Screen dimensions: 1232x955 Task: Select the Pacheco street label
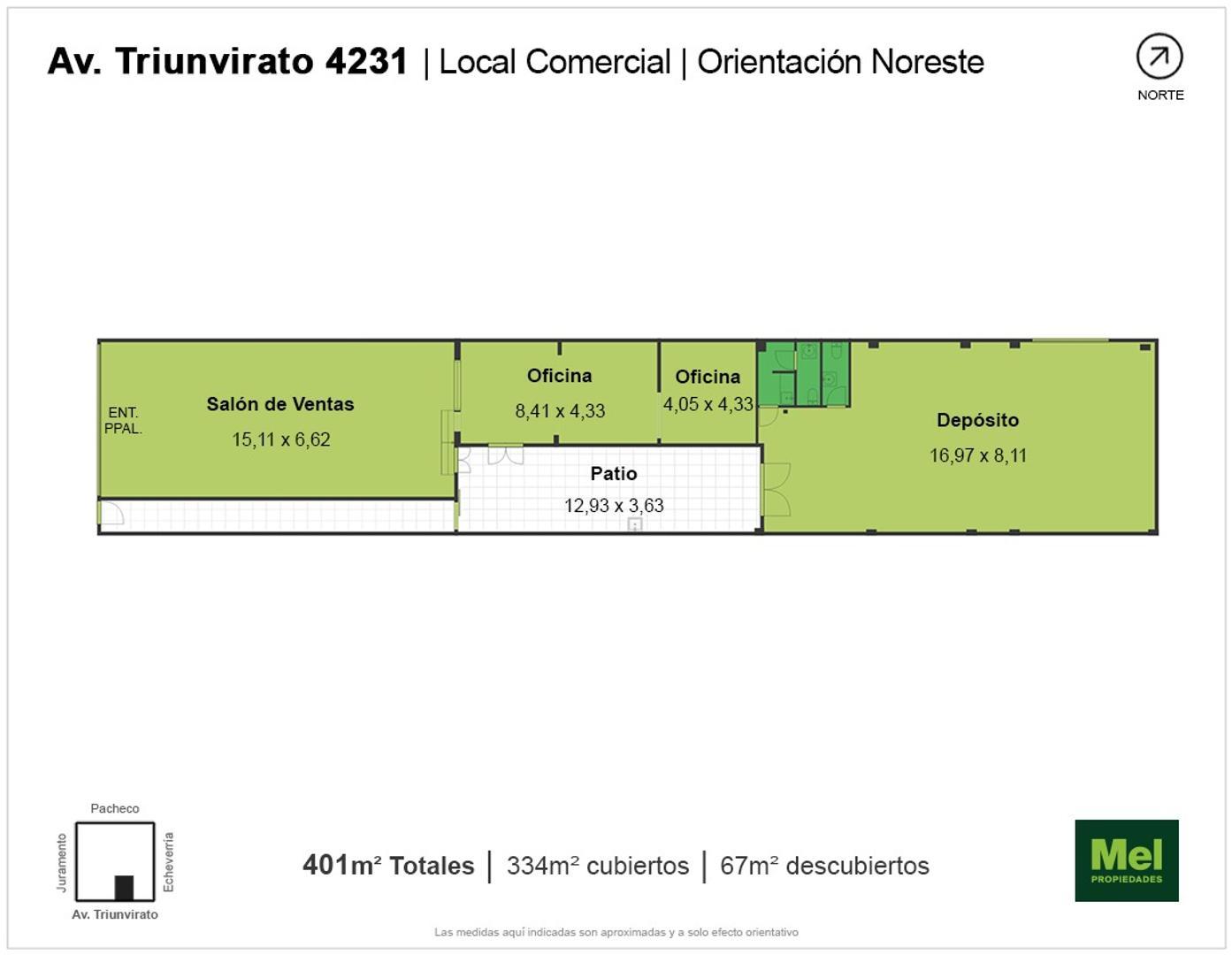tap(115, 807)
